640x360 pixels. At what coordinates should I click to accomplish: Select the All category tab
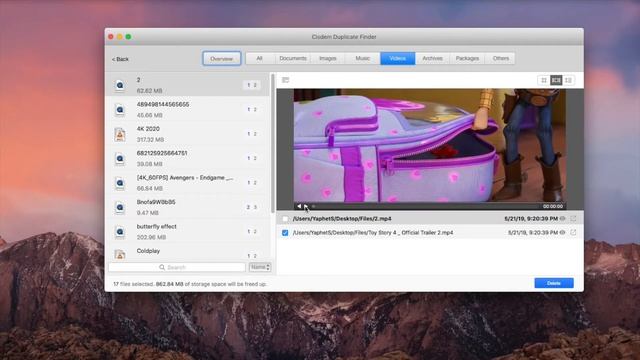click(260, 58)
